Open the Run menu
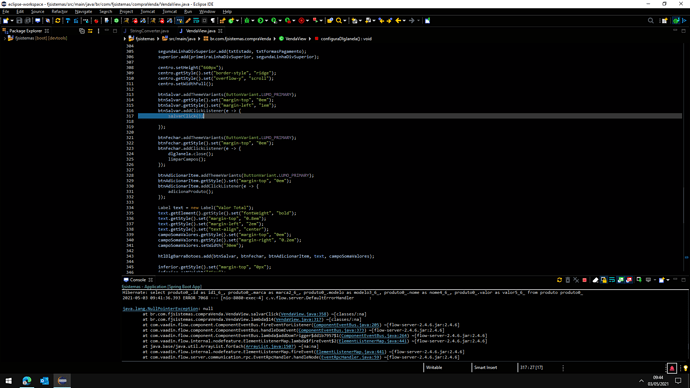The height and width of the screenshot is (388, 690). click(x=188, y=11)
